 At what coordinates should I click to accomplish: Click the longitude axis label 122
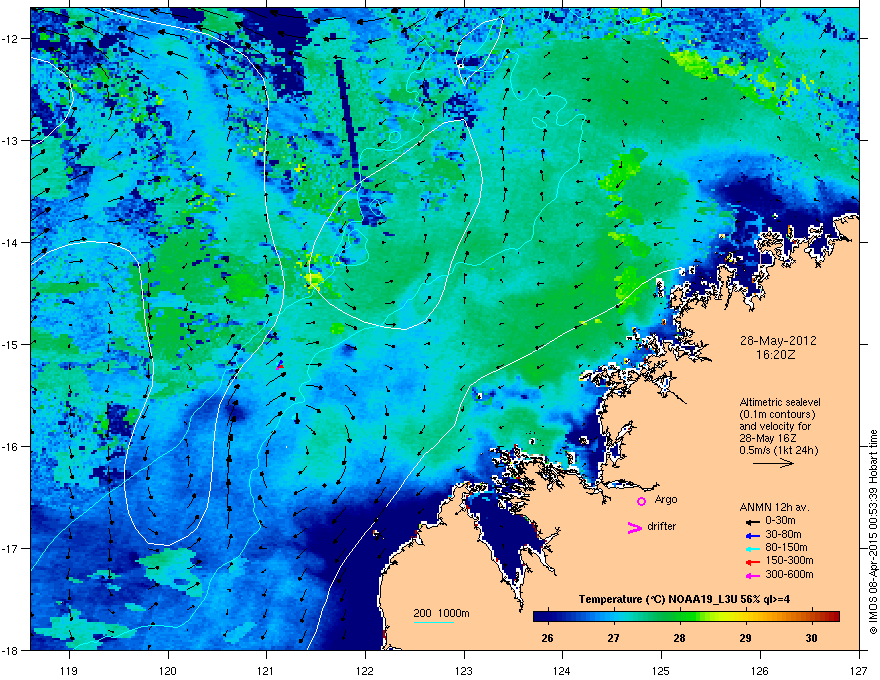tap(365, 670)
